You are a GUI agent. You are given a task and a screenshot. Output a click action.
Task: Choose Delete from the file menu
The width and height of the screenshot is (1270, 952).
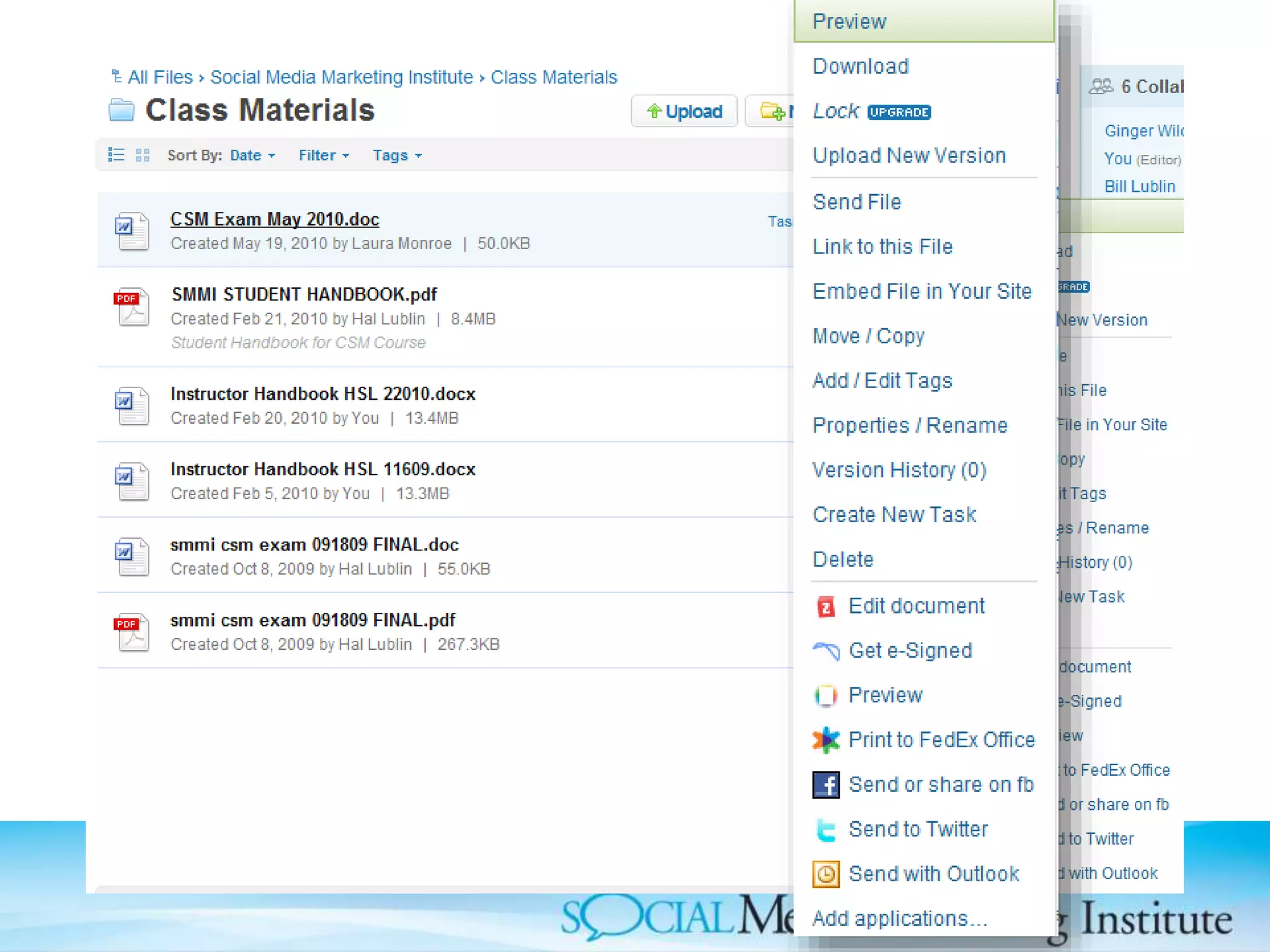pyautogui.click(x=843, y=559)
